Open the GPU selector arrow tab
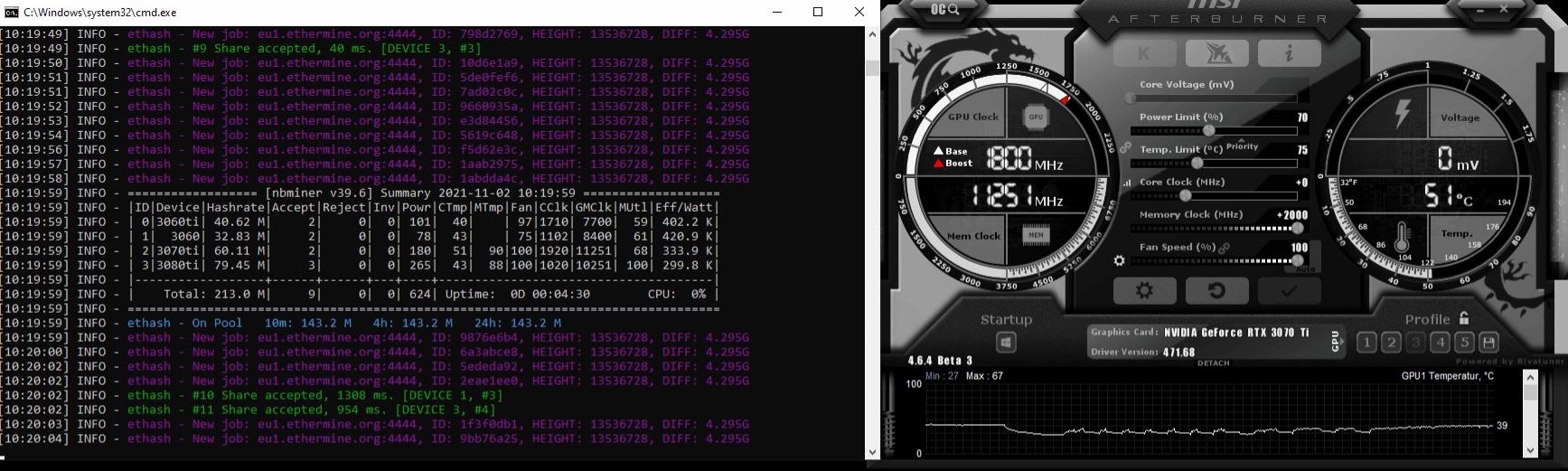The image size is (1568, 471). tap(1336, 341)
